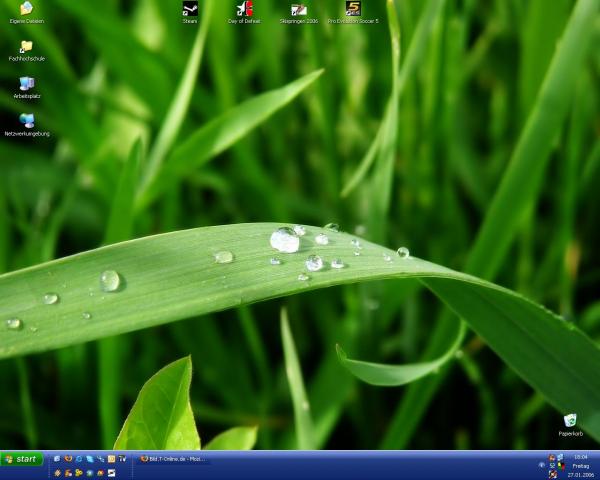
Task: Click the date 27.01.2006 in the tray
Action: pyautogui.click(x=581, y=475)
